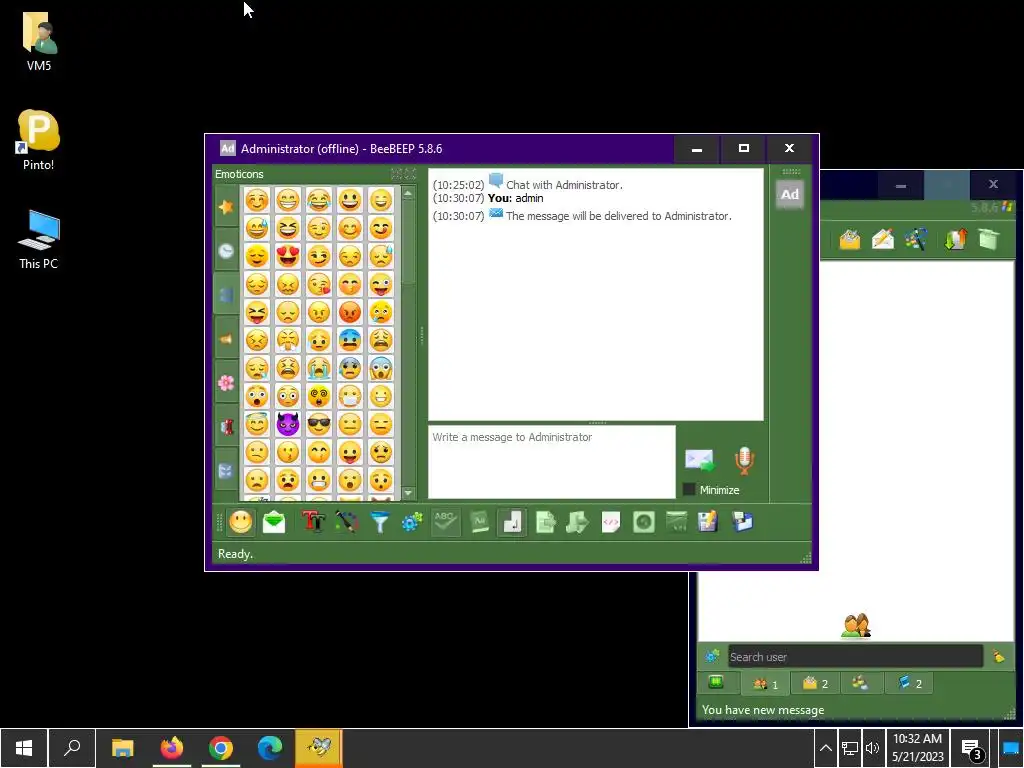Open notification center with 3 badge
The height and width of the screenshot is (768, 1024).
click(x=972, y=749)
